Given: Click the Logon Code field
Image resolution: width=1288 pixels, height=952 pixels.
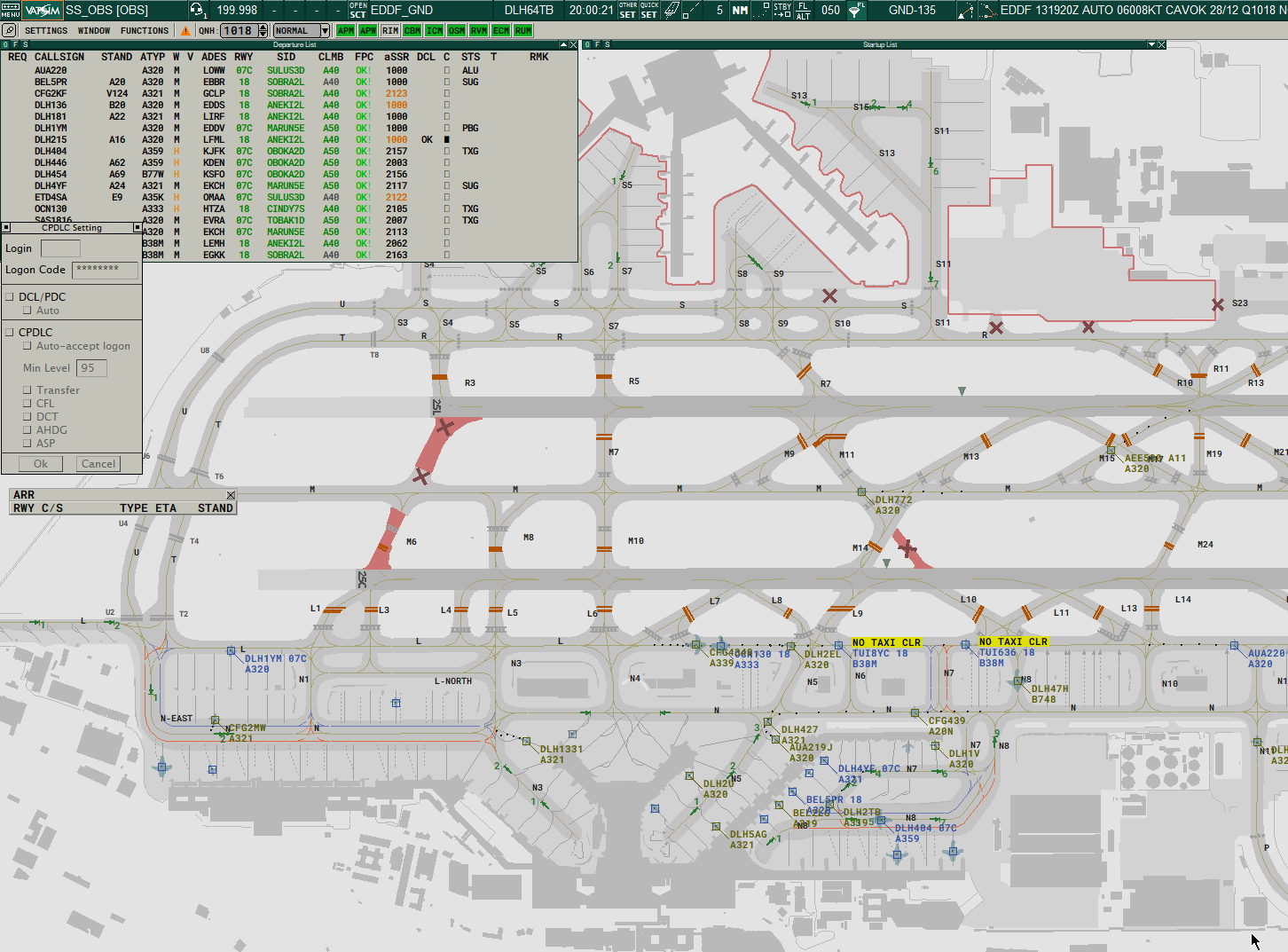Looking at the screenshot, I should tap(105, 270).
